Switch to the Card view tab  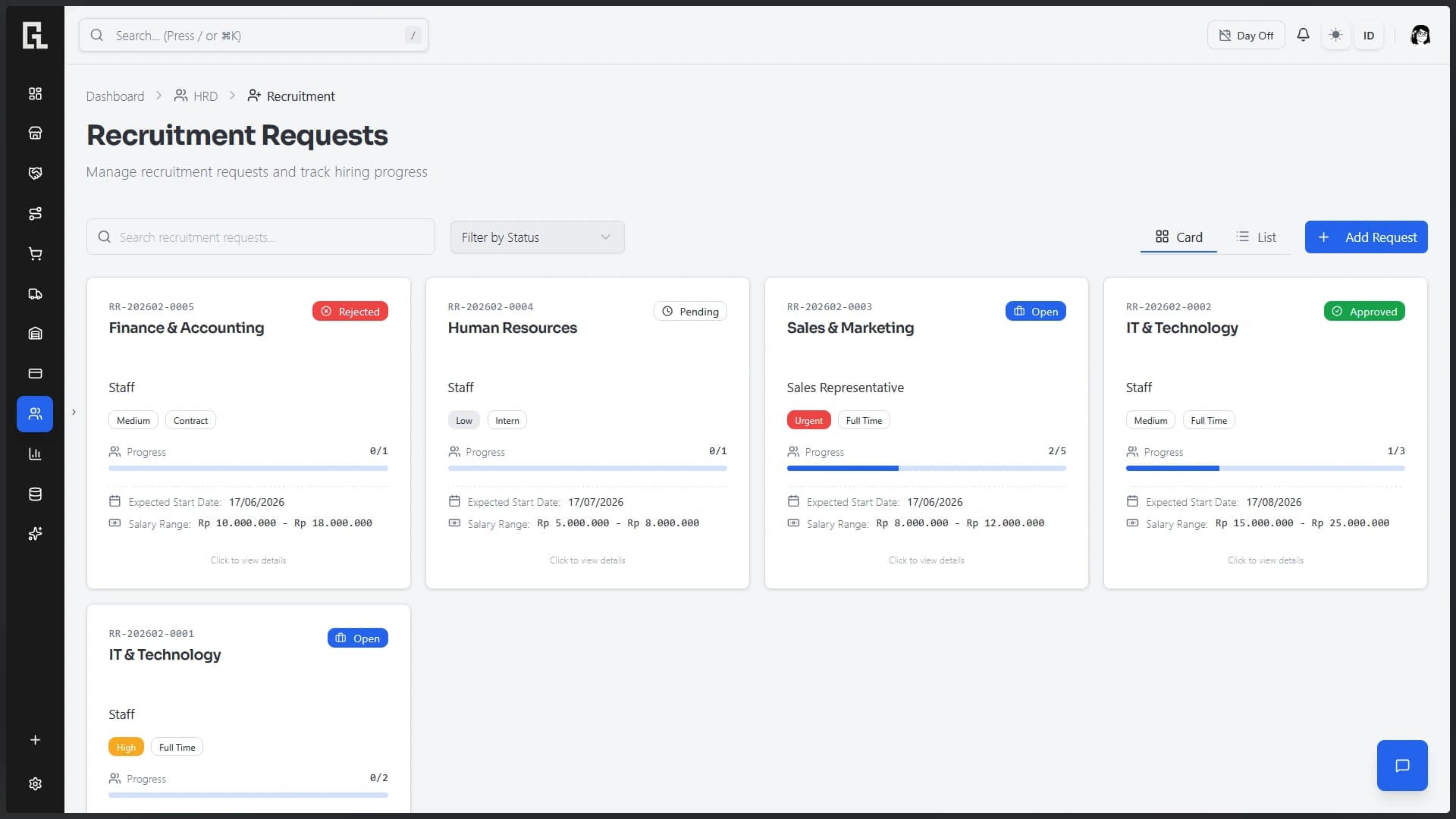[x=1178, y=237]
